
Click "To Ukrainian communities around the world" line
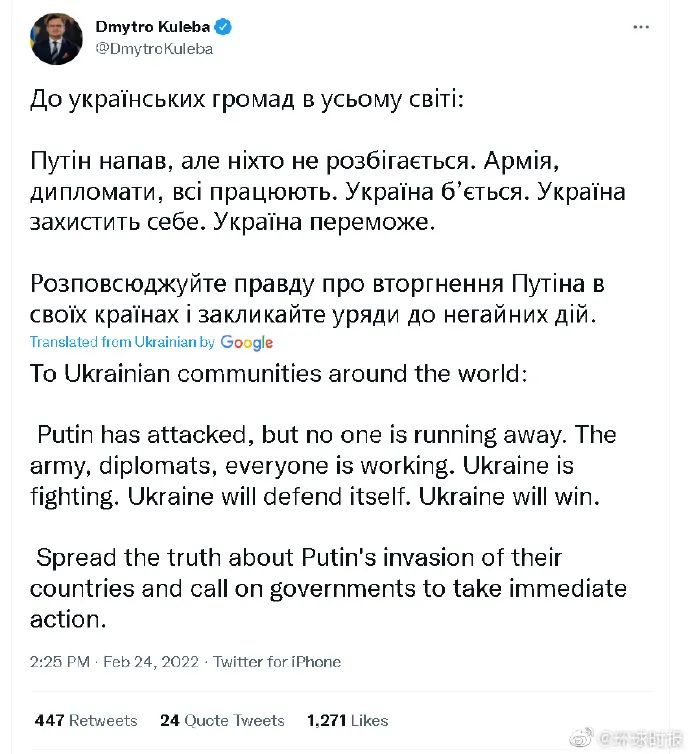277,375
